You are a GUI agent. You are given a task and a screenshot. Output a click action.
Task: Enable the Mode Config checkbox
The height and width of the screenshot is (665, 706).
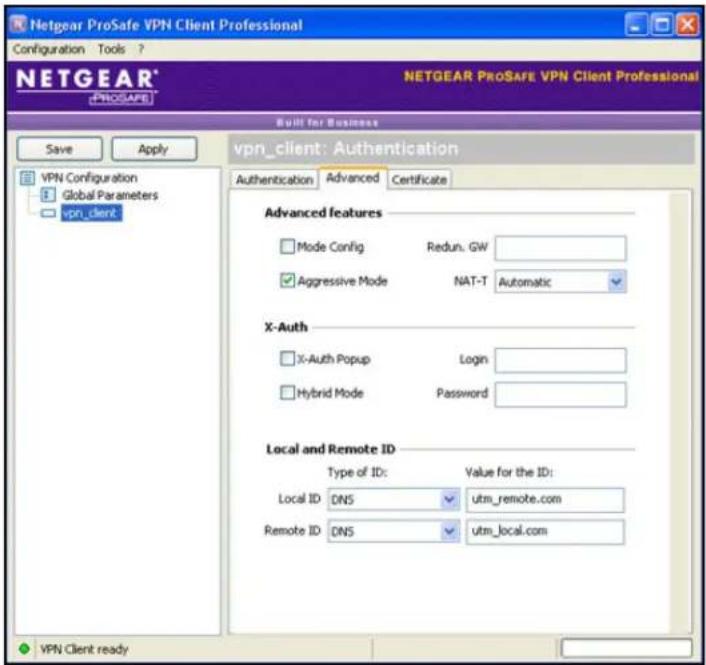coord(287,246)
